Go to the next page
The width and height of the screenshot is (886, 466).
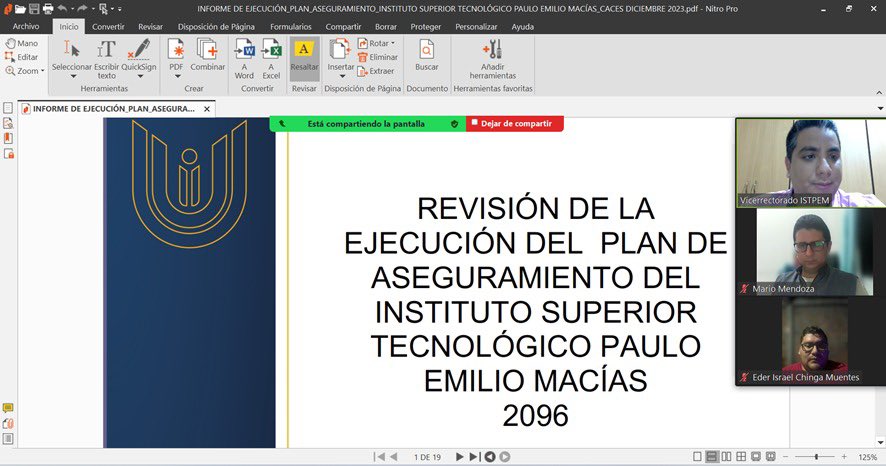coord(460,456)
